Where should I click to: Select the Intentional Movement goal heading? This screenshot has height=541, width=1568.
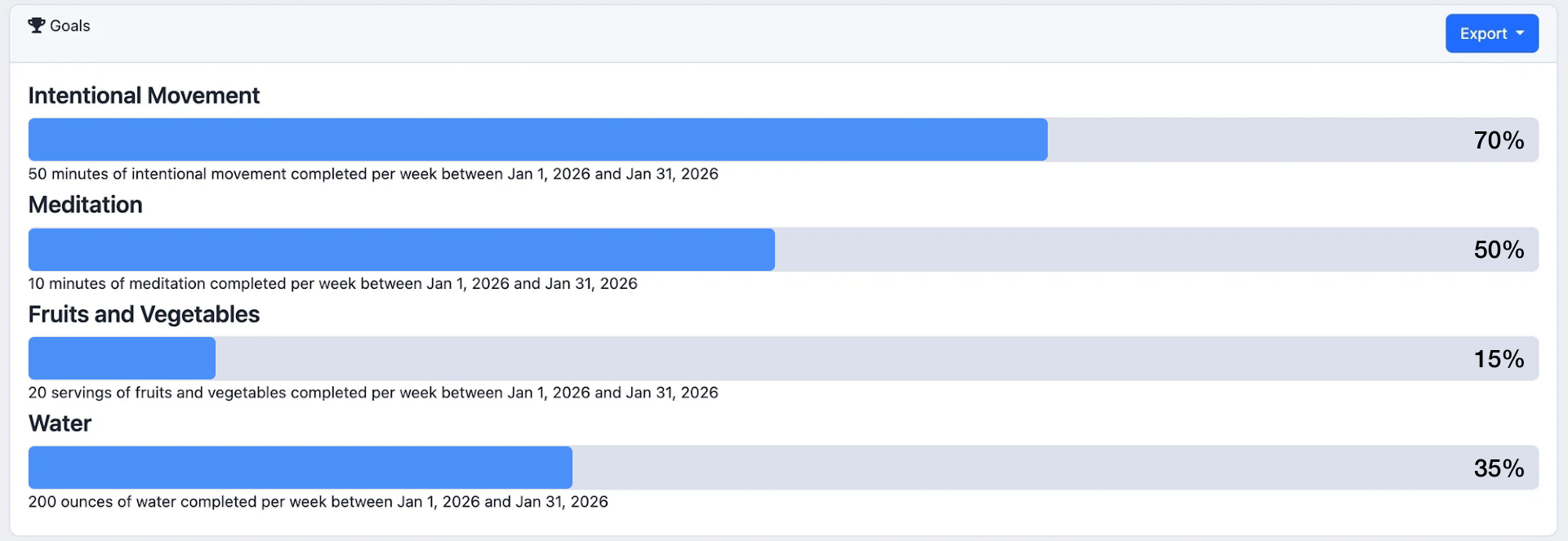[x=144, y=95]
